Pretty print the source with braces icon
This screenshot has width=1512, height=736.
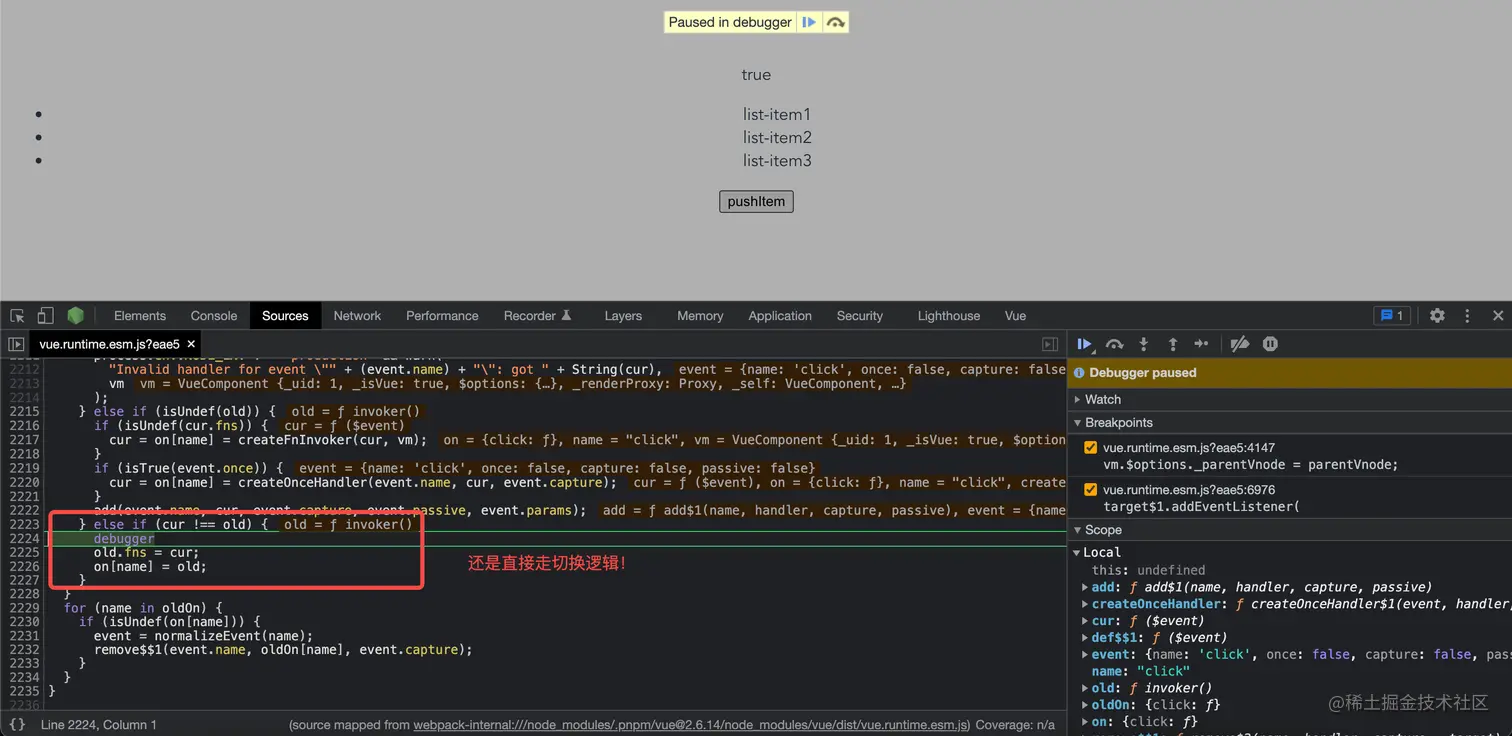coord(17,724)
